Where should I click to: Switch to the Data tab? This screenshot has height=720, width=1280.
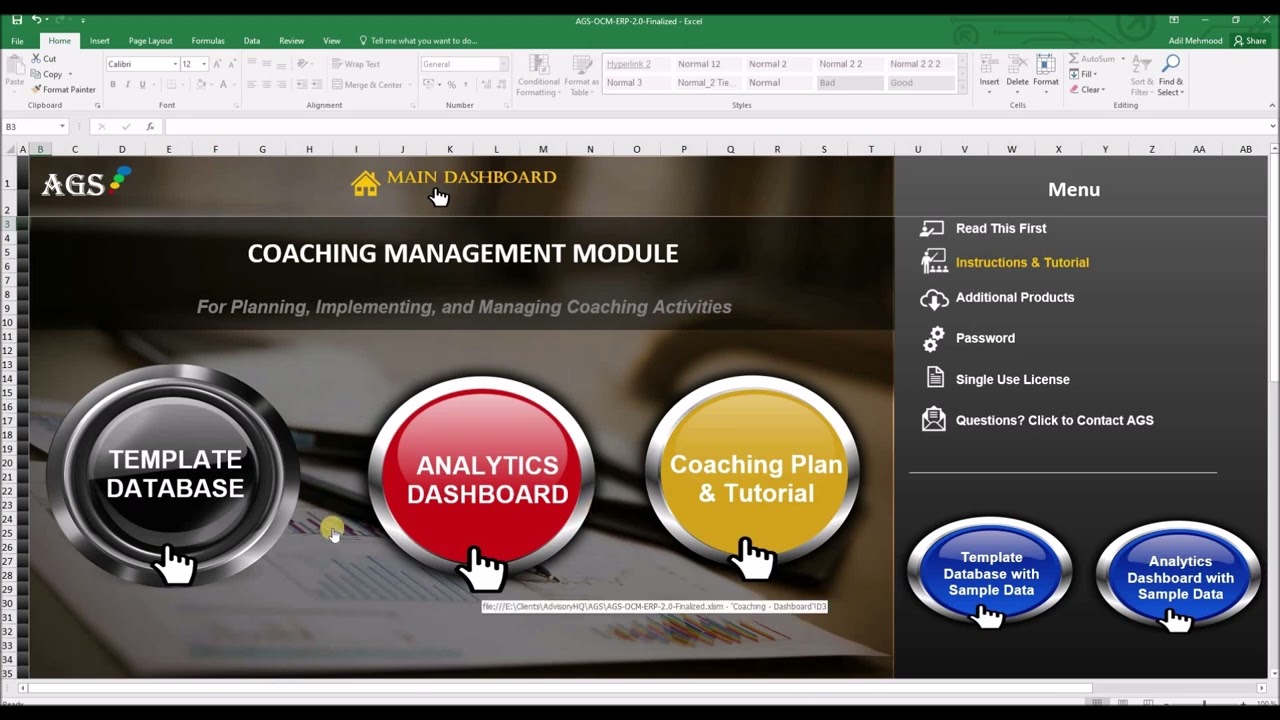[x=252, y=41]
